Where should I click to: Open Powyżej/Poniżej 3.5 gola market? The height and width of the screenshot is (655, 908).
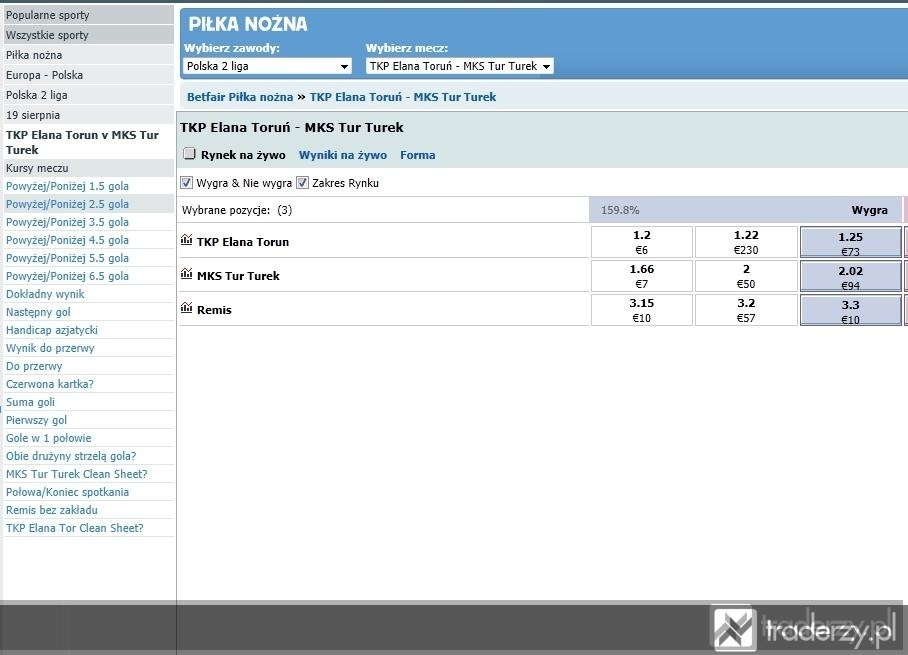coord(67,222)
